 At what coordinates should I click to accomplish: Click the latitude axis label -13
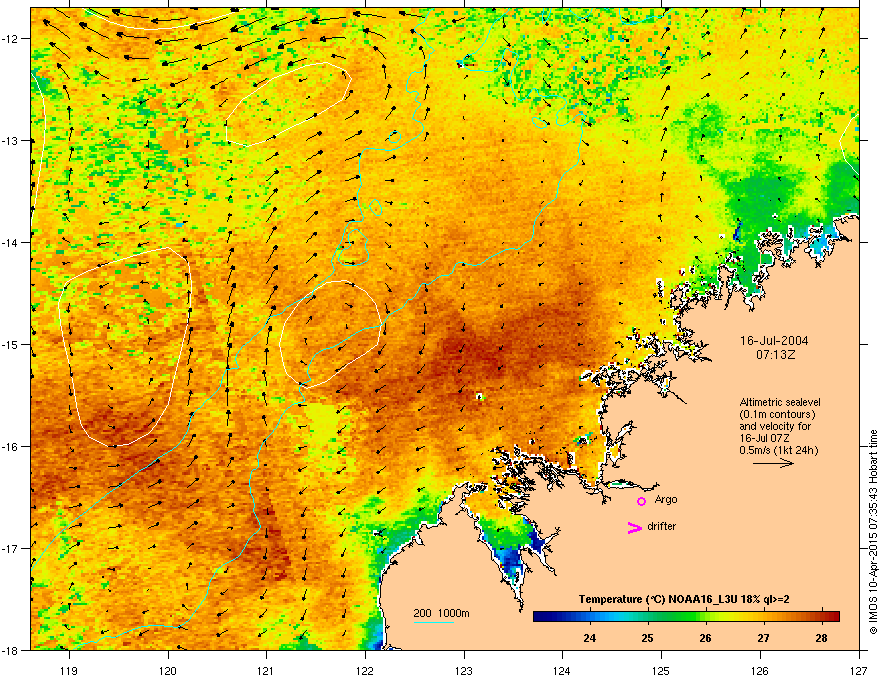pyautogui.click(x=11, y=141)
